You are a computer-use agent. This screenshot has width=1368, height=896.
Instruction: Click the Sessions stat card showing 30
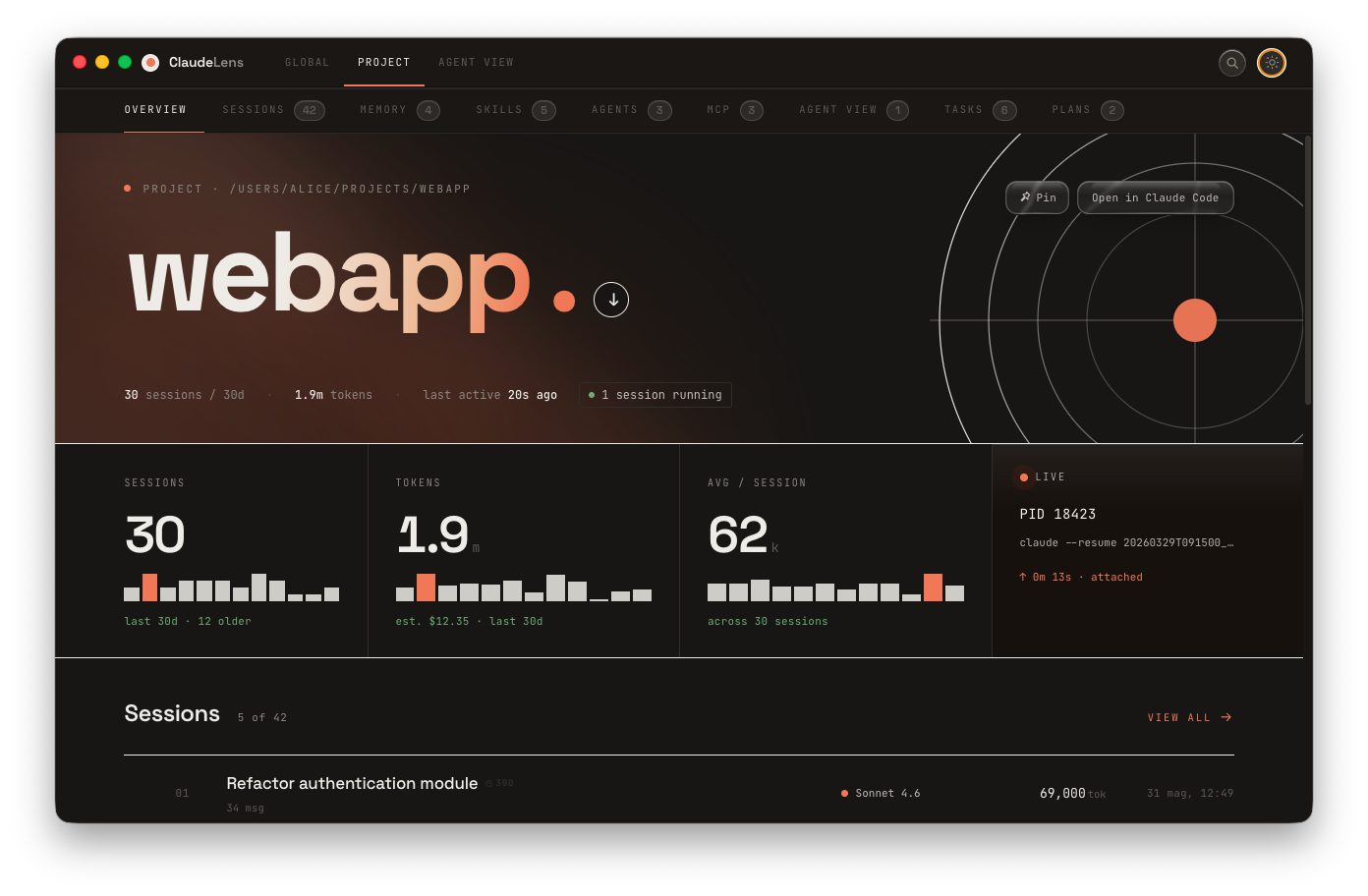(x=211, y=551)
